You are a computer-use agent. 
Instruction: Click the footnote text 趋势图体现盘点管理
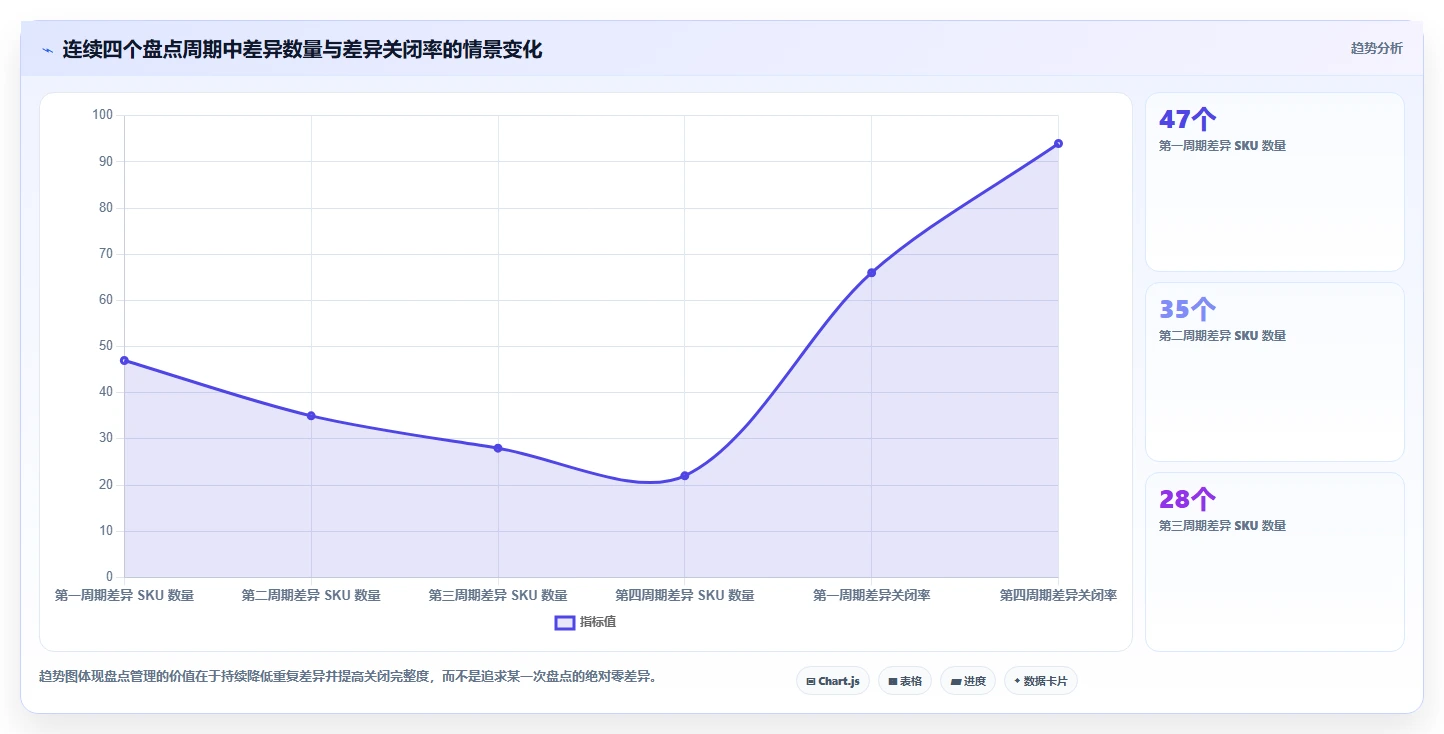click(348, 677)
